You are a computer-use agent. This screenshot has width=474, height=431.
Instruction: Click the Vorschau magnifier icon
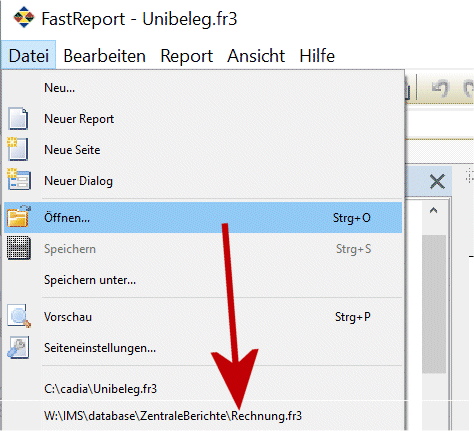click(19, 316)
